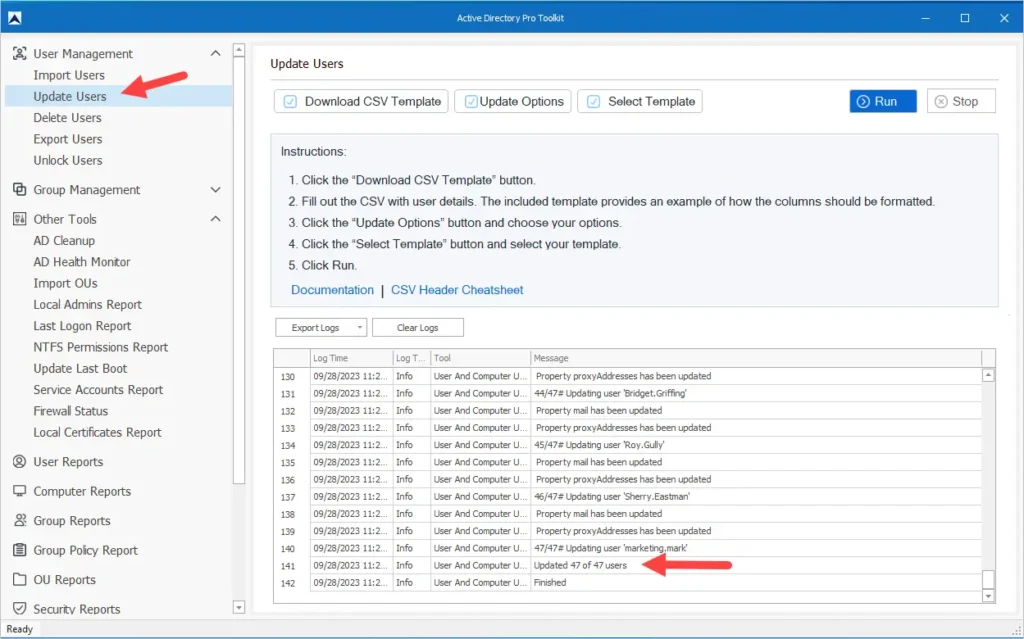Click the Tool column header
Screen dimensions: 1024x639
click(480, 358)
